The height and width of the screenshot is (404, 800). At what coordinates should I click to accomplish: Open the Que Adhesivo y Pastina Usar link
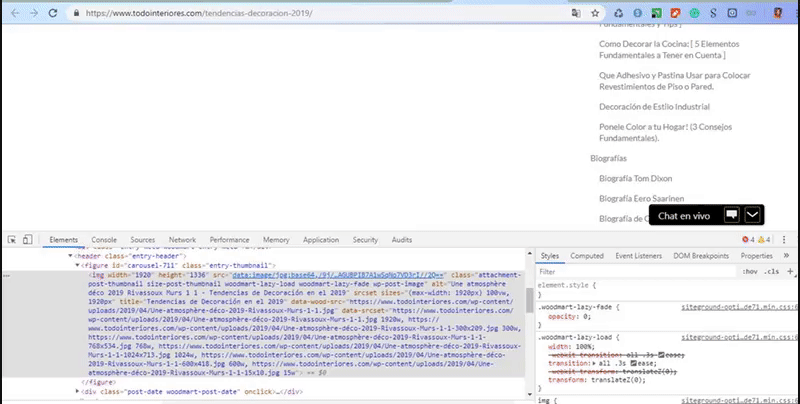point(674,81)
